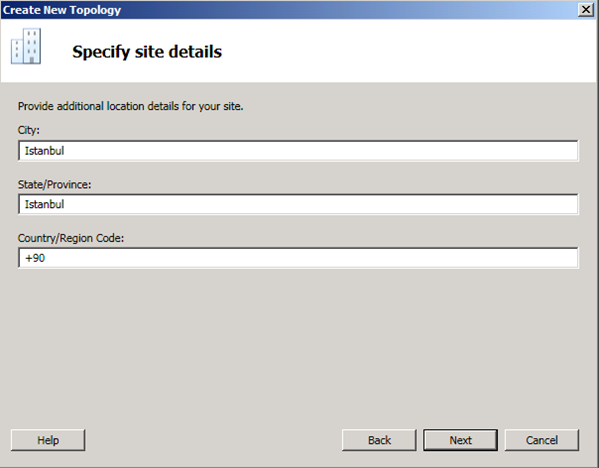Place cursor on +90 text in code field

pos(35,258)
